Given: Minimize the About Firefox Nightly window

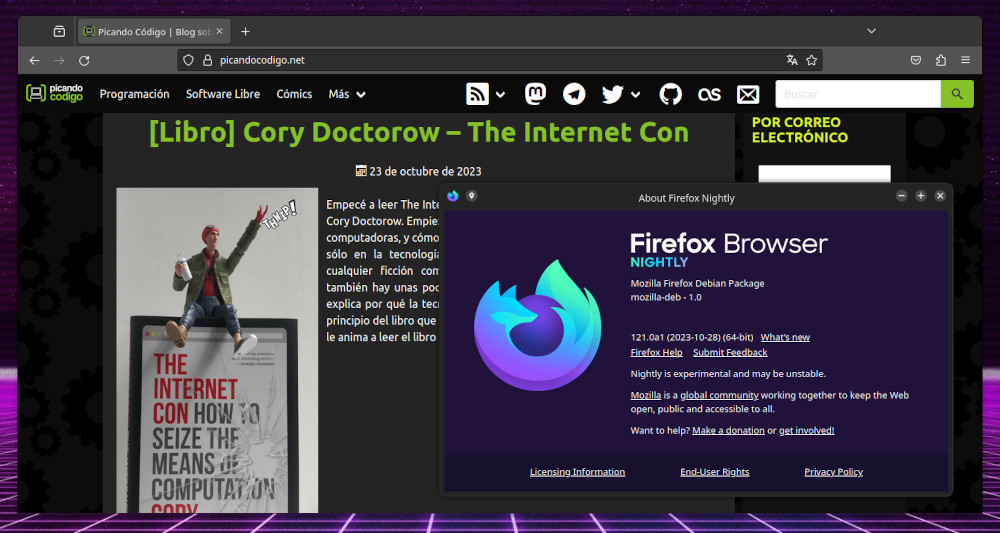Looking at the screenshot, I should pos(901,196).
